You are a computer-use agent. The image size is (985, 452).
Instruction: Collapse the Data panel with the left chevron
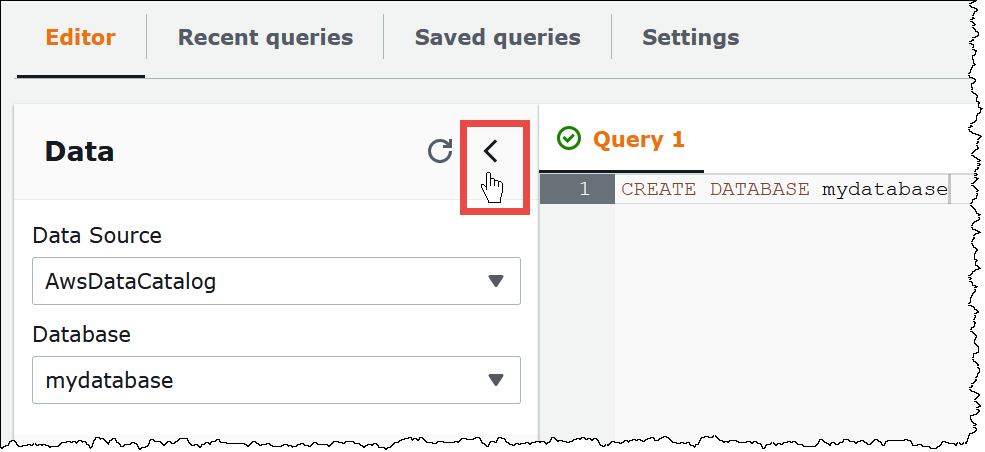(x=490, y=152)
